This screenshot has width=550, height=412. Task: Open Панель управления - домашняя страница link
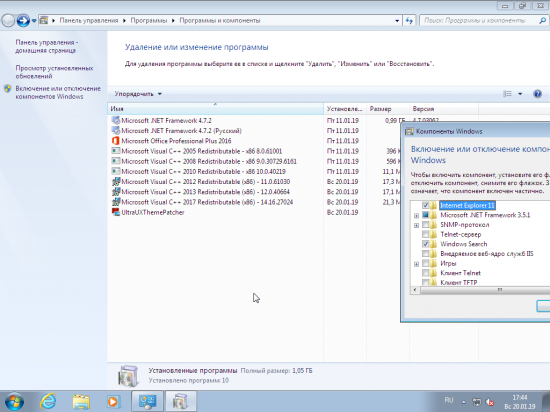47,46
